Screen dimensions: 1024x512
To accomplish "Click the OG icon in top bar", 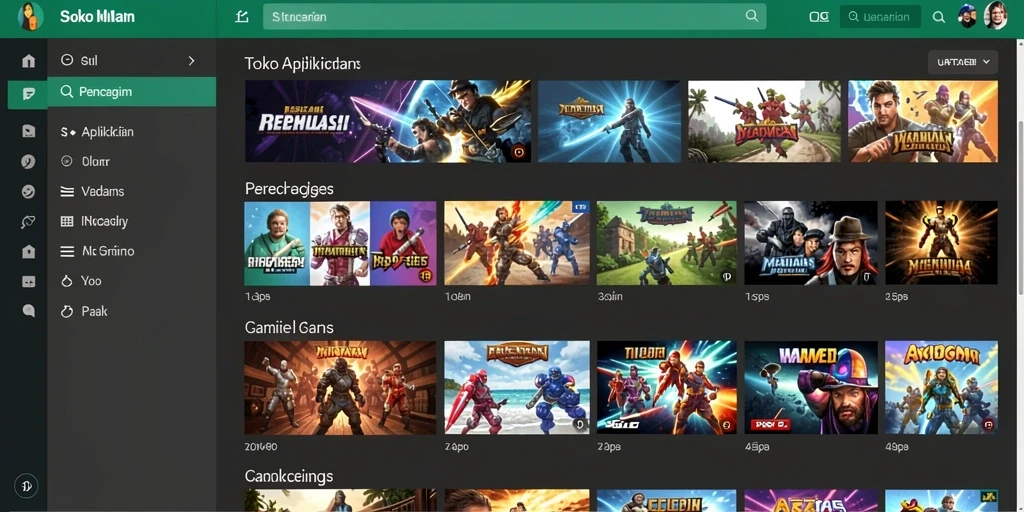I will coord(819,17).
